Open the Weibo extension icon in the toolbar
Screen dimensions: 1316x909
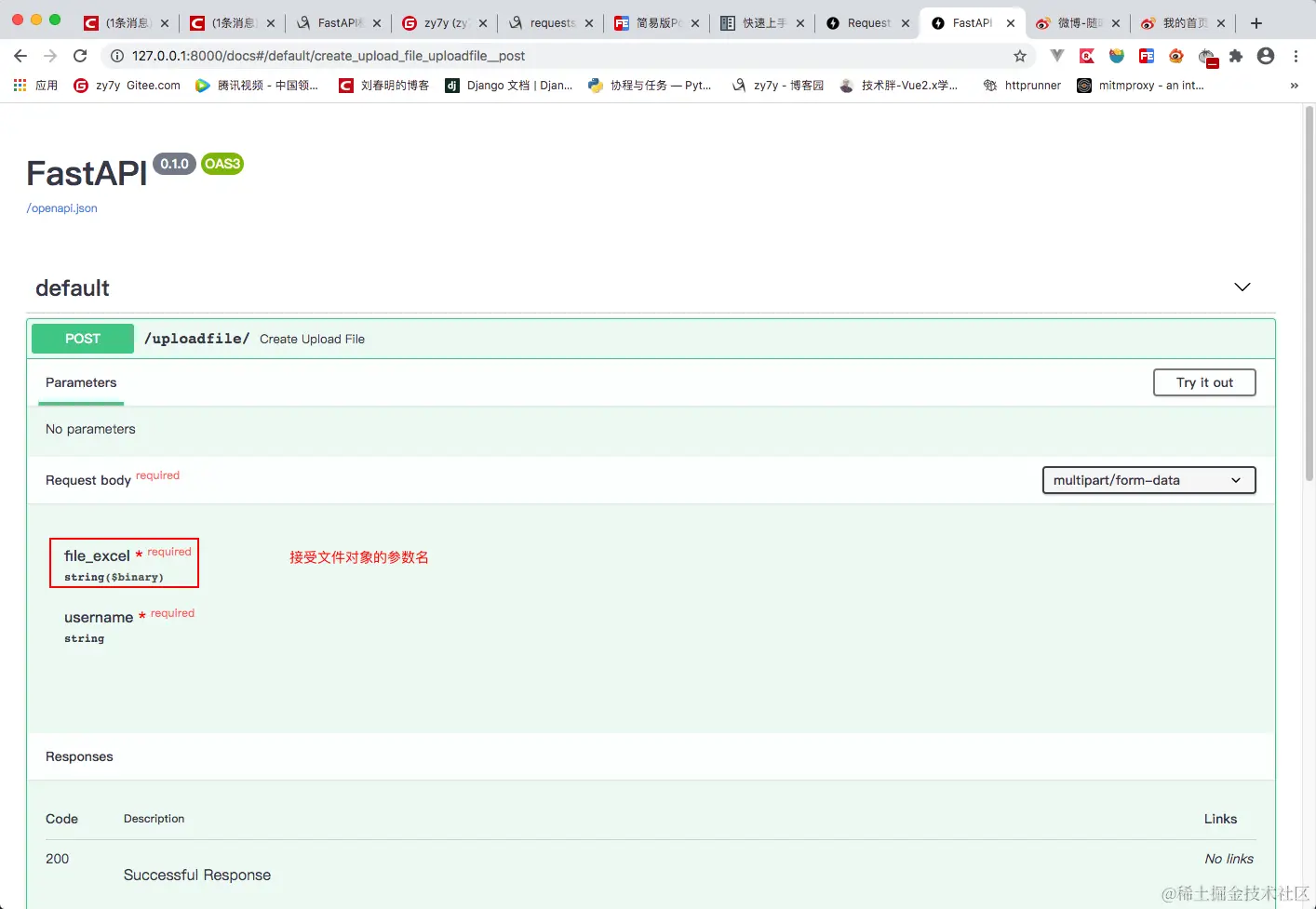[x=1175, y=55]
